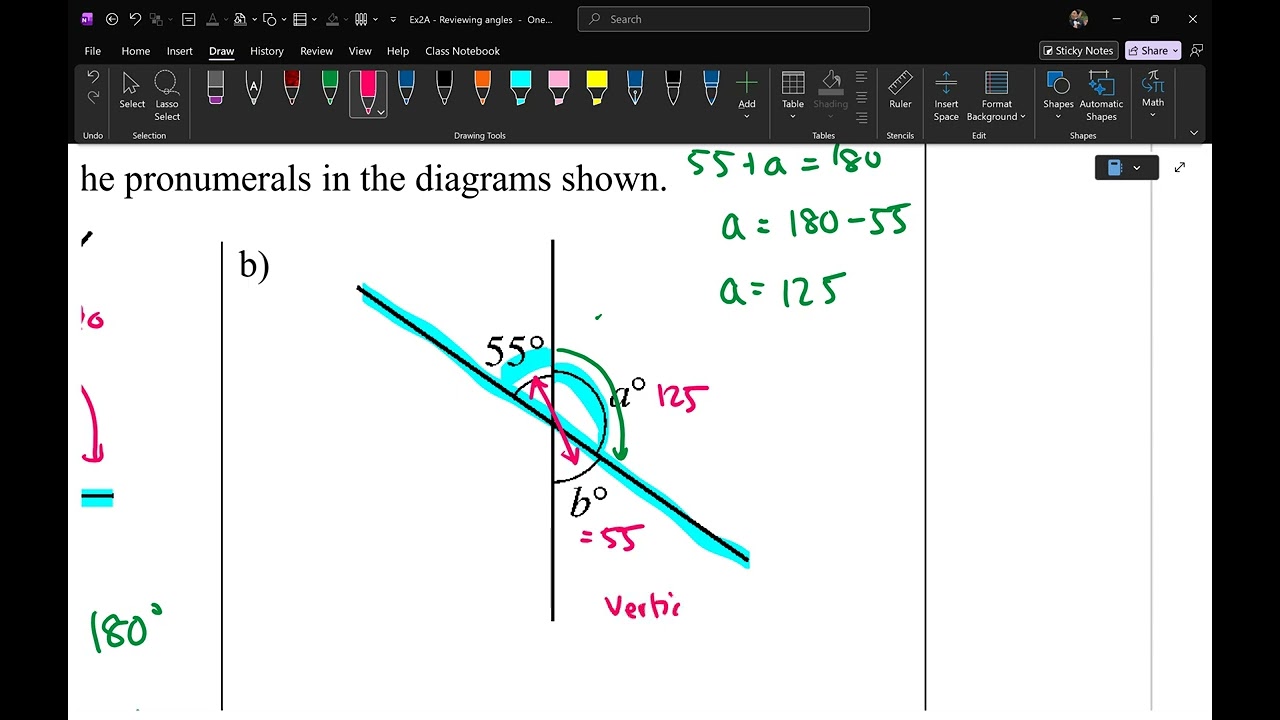Open the History tab

(267, 51)
